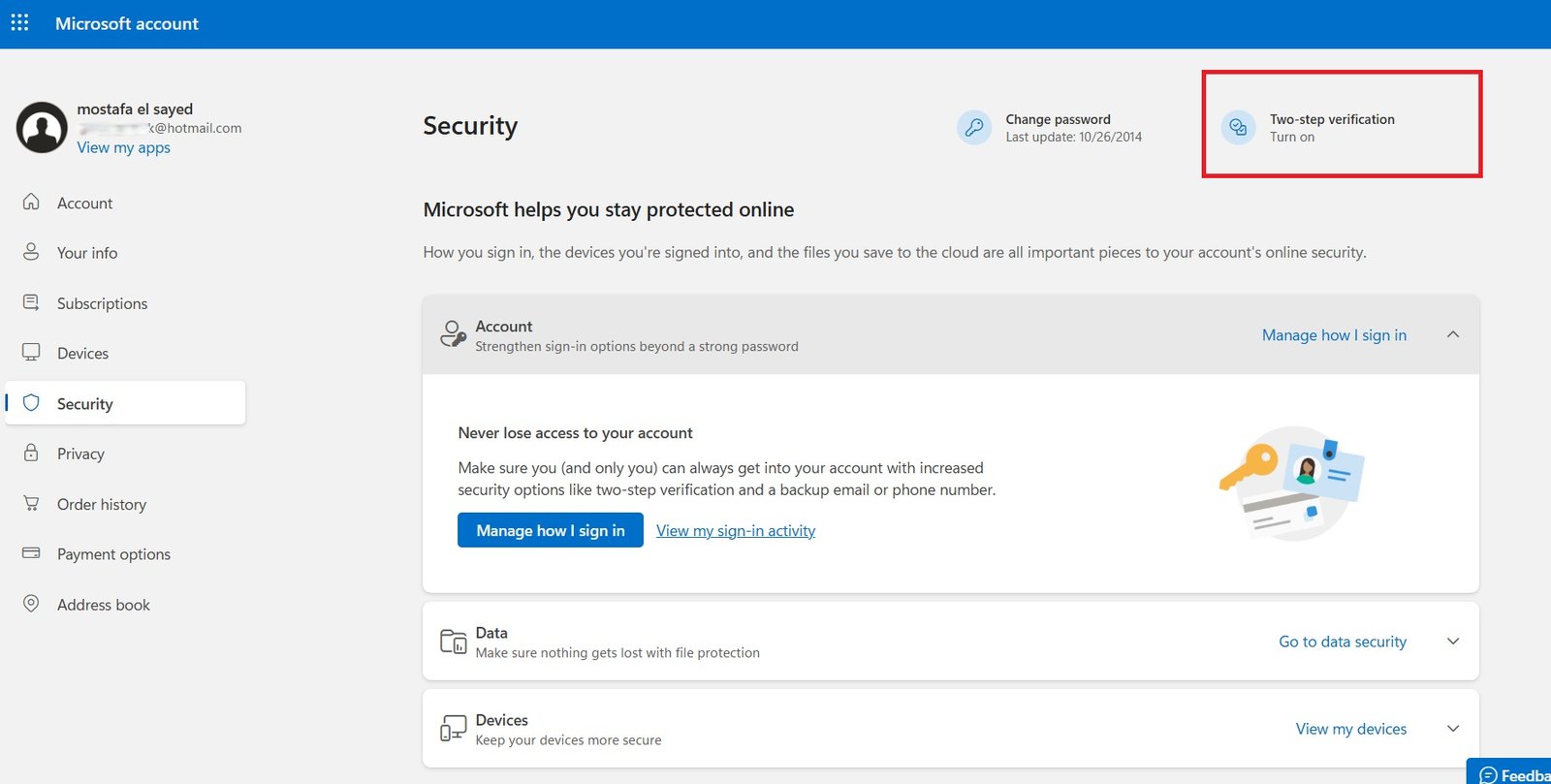Screen dimensions: 1551x784
Task: Click Keep your devices more secure text
Action: pos(568,740)
